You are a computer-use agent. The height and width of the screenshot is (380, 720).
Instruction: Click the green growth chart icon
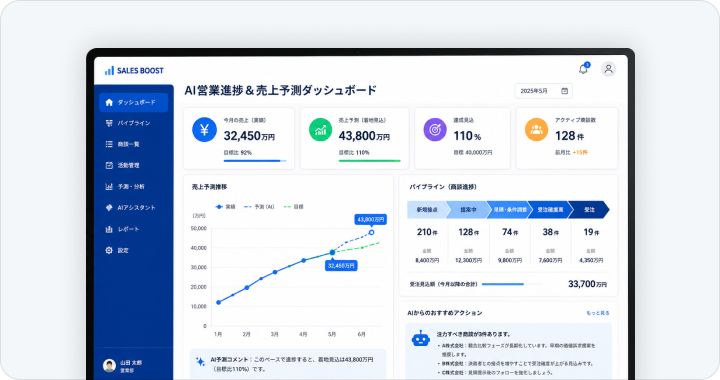point(320,129)
